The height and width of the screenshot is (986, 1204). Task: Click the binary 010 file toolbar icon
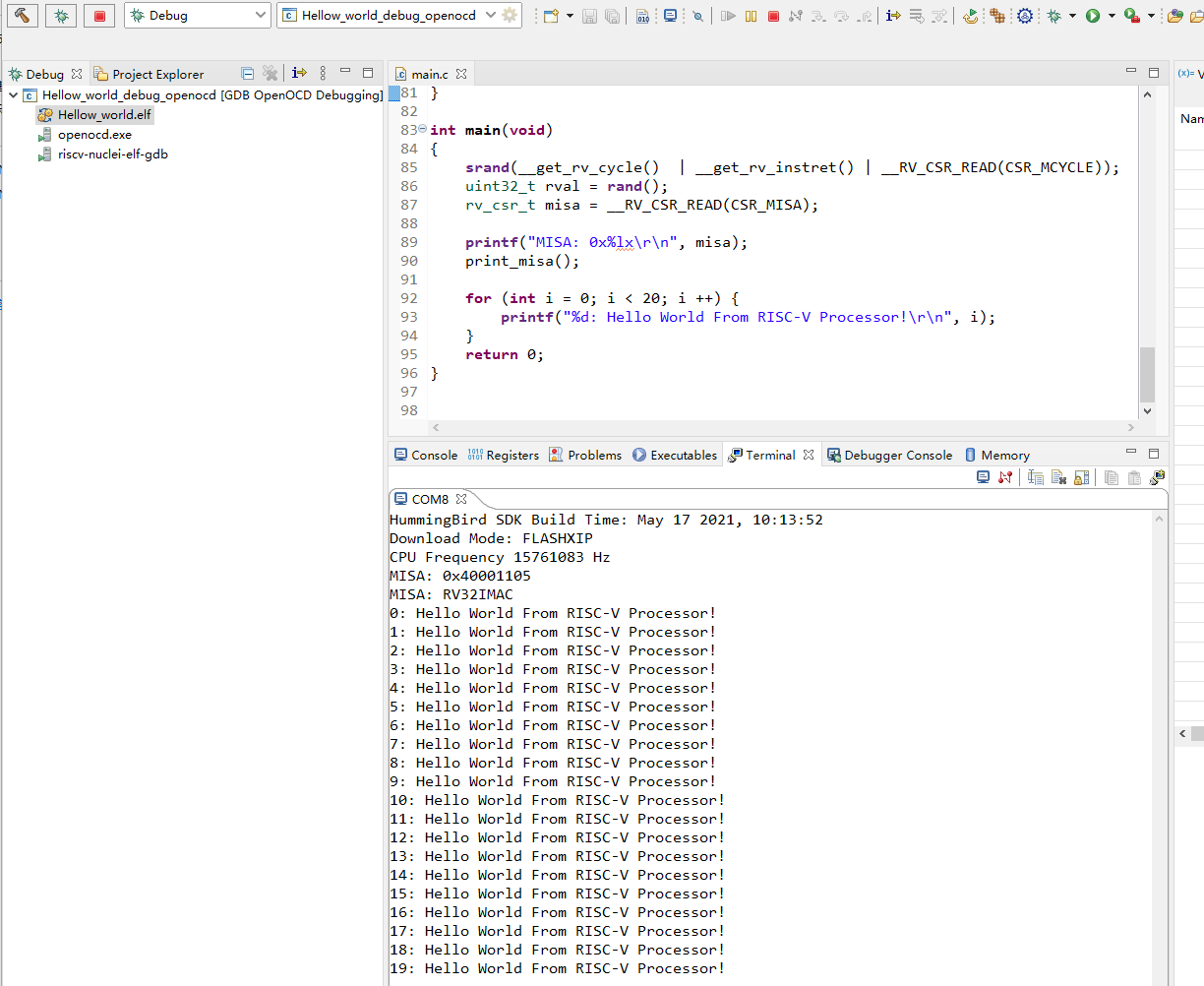[x=642, y=16]
